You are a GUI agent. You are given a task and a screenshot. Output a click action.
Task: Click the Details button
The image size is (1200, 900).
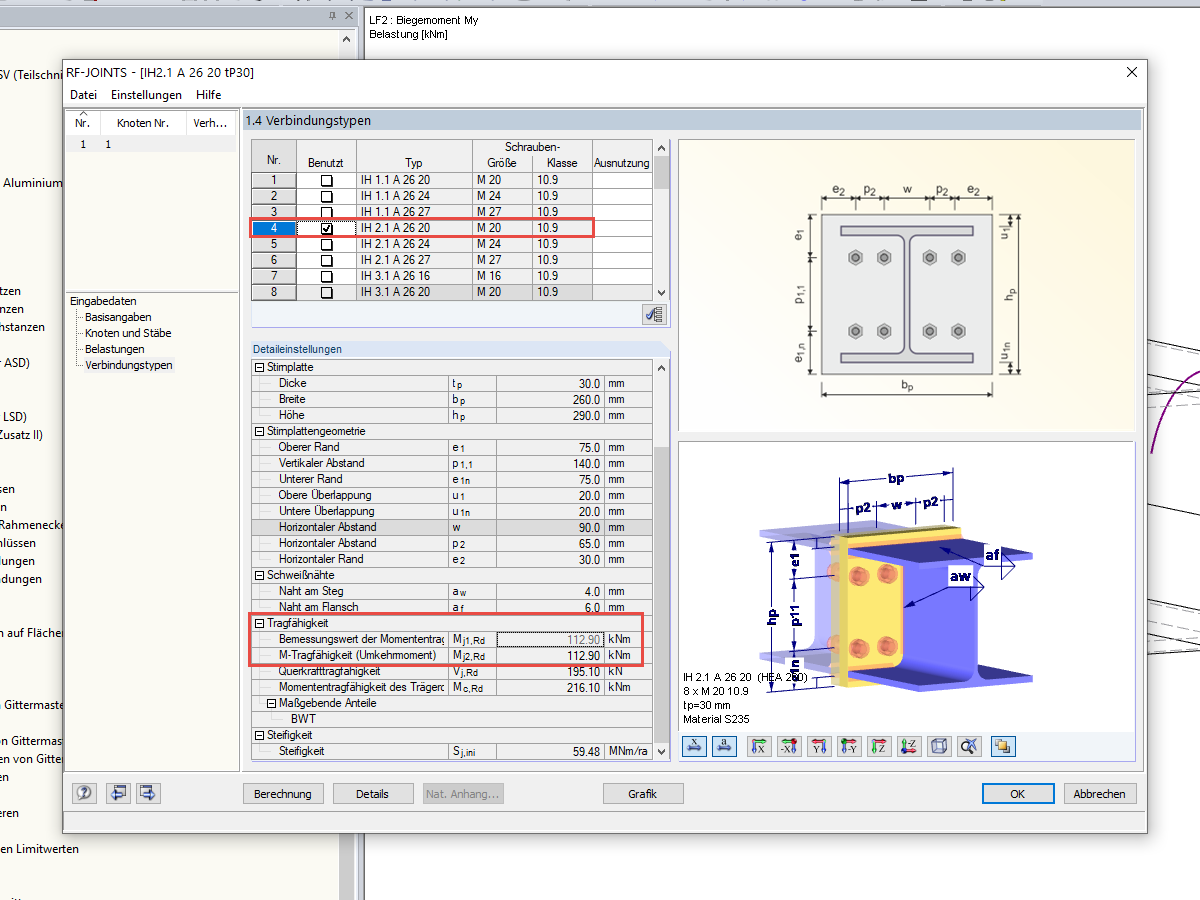click(372, 793)
